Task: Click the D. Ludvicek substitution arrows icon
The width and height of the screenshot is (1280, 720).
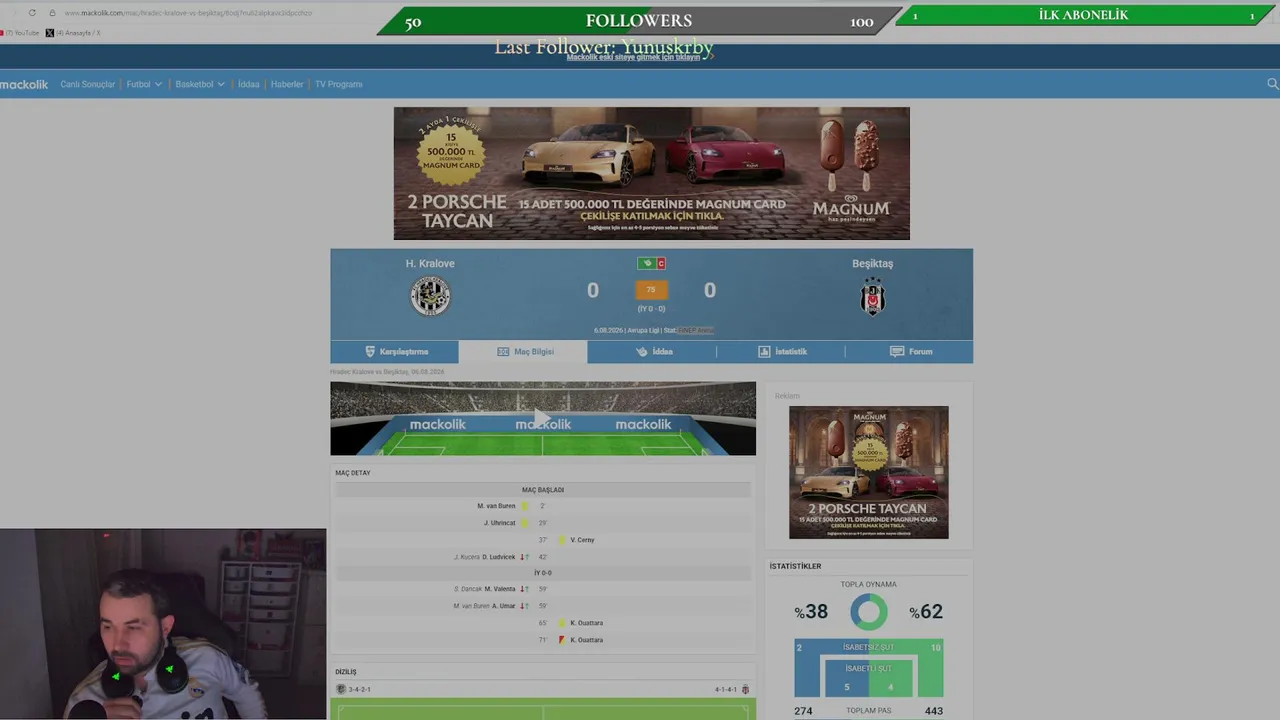Action: [524, 557]
